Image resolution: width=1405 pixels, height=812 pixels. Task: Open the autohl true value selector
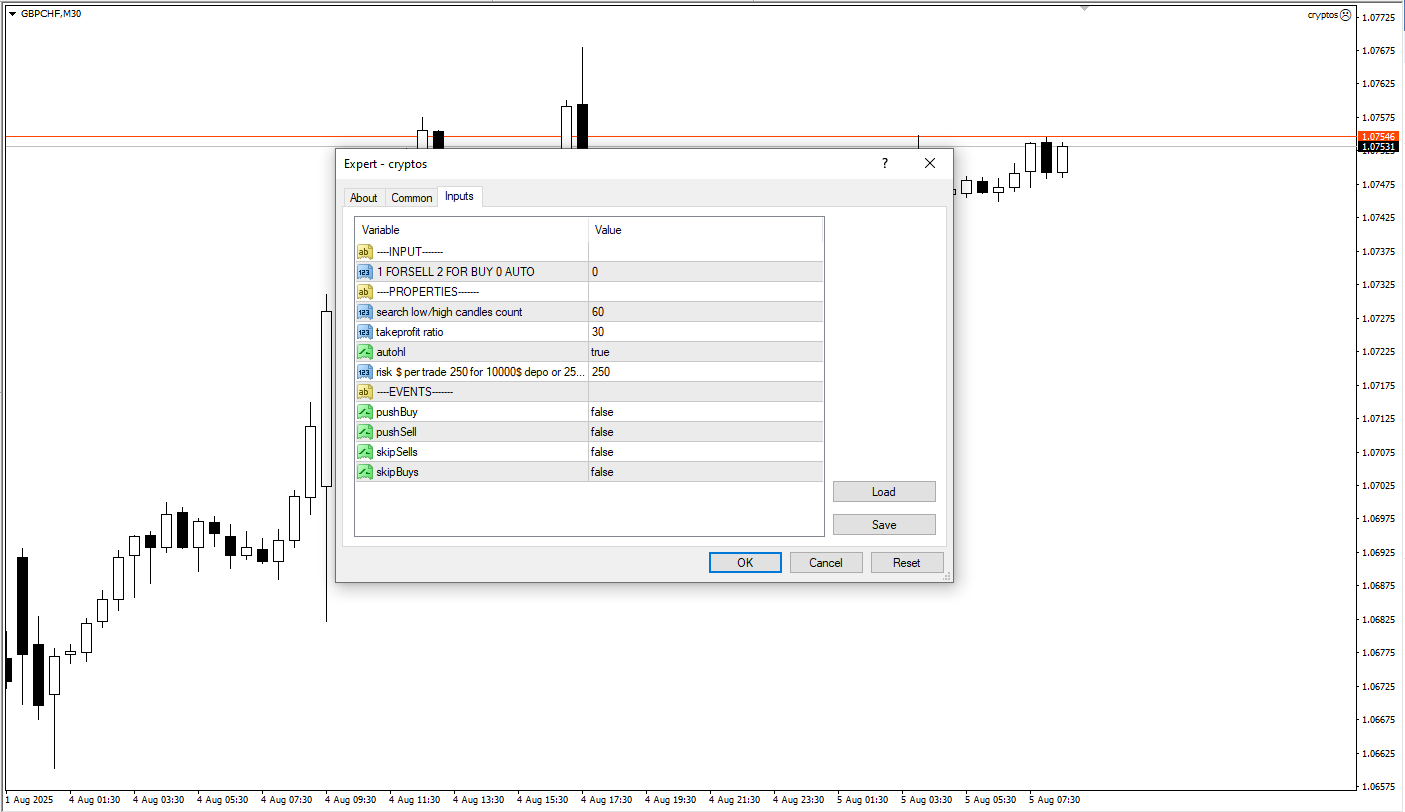(x=705, y=352)
